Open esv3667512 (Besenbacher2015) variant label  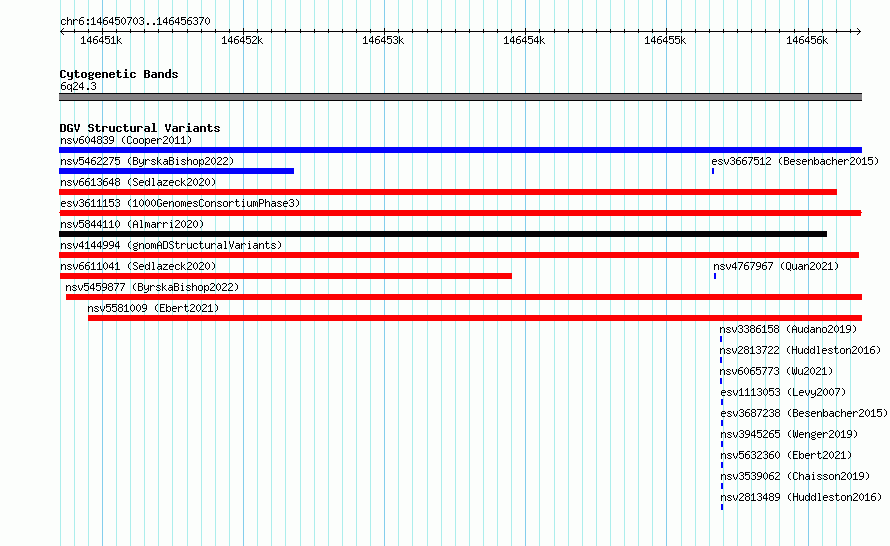[x=795, y=161]
